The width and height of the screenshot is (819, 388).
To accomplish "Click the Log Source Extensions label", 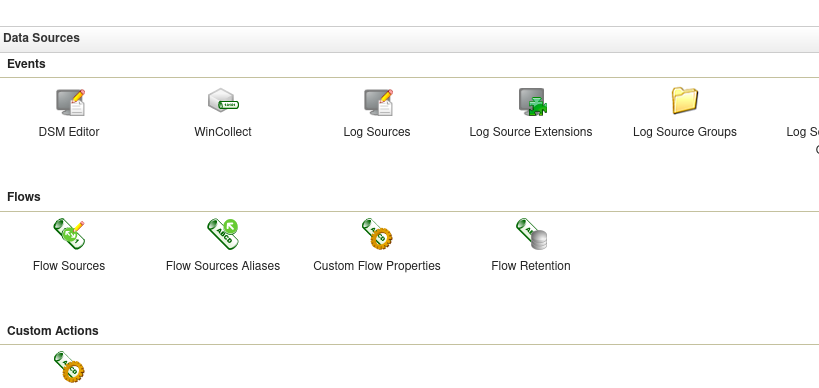I will pyautogui.click(x=531, y=132).
